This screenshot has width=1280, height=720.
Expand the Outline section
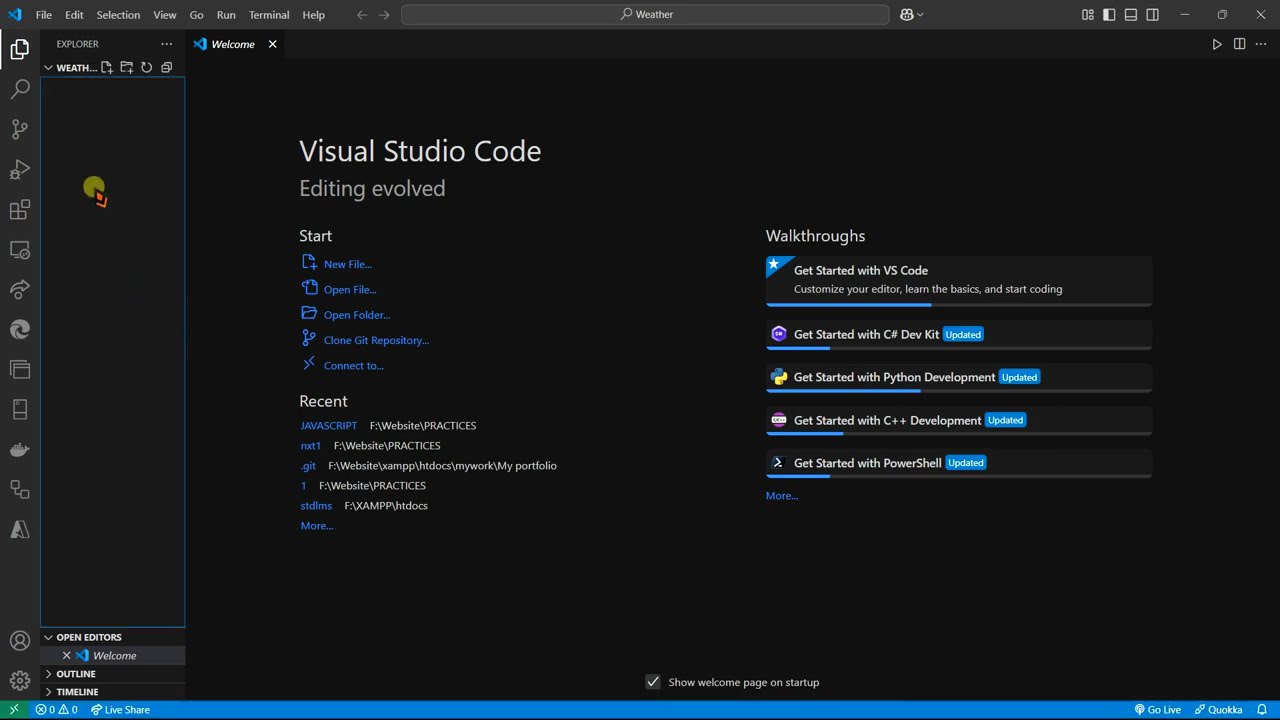(x=76, y=674)
